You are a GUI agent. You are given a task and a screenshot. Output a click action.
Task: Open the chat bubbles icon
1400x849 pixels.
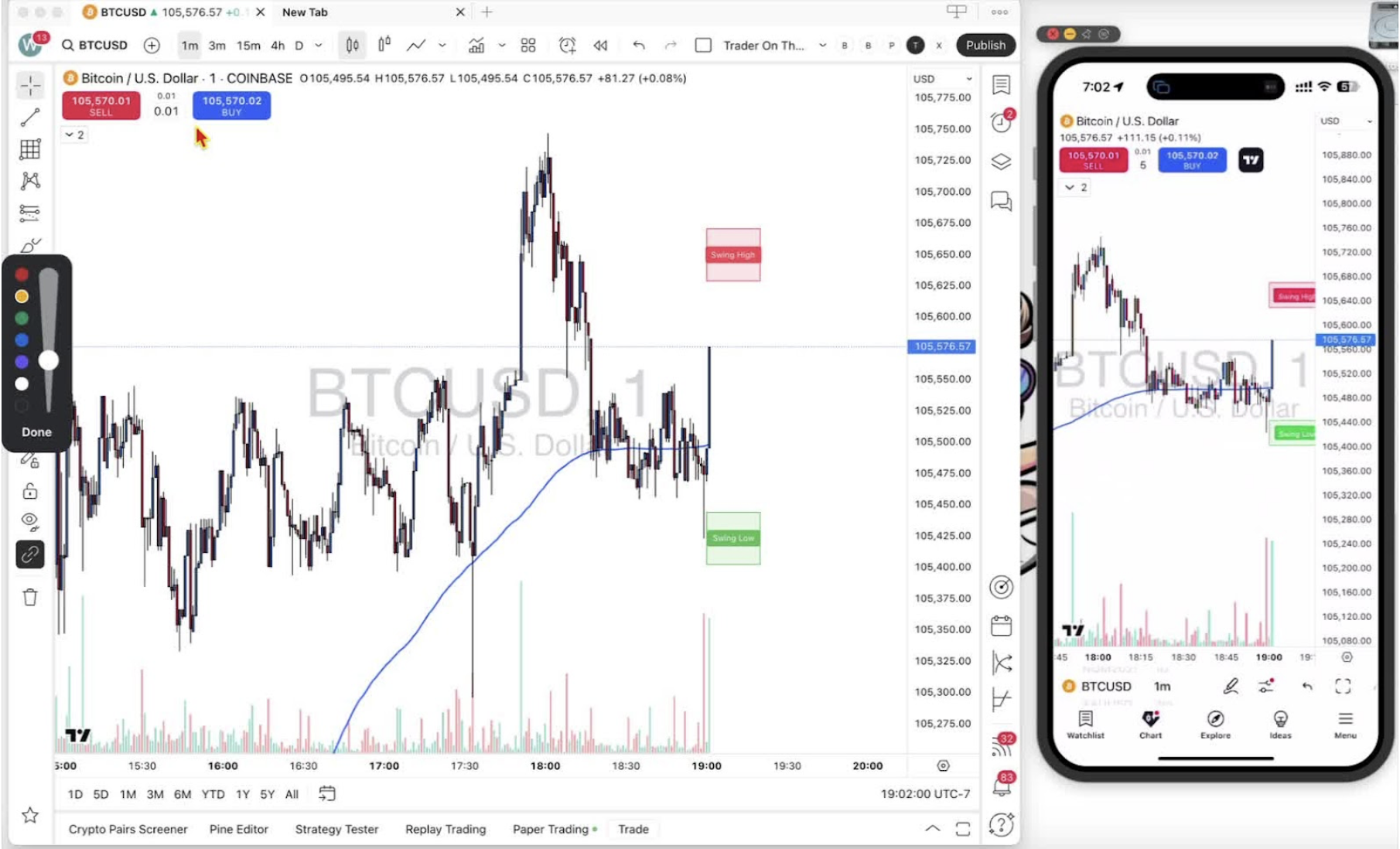point(1002,202)
